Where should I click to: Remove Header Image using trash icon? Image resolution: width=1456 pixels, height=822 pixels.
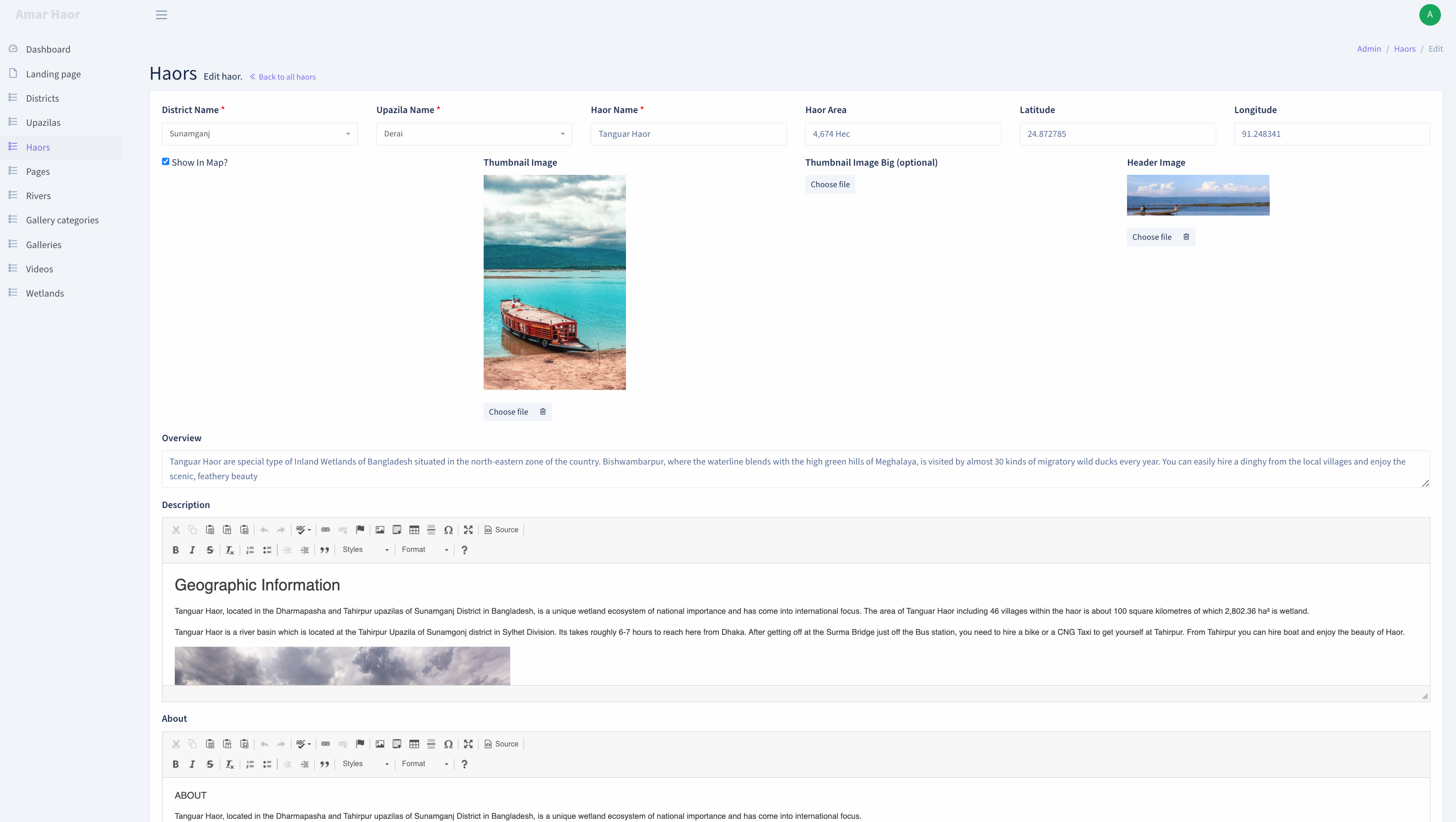1186,237
